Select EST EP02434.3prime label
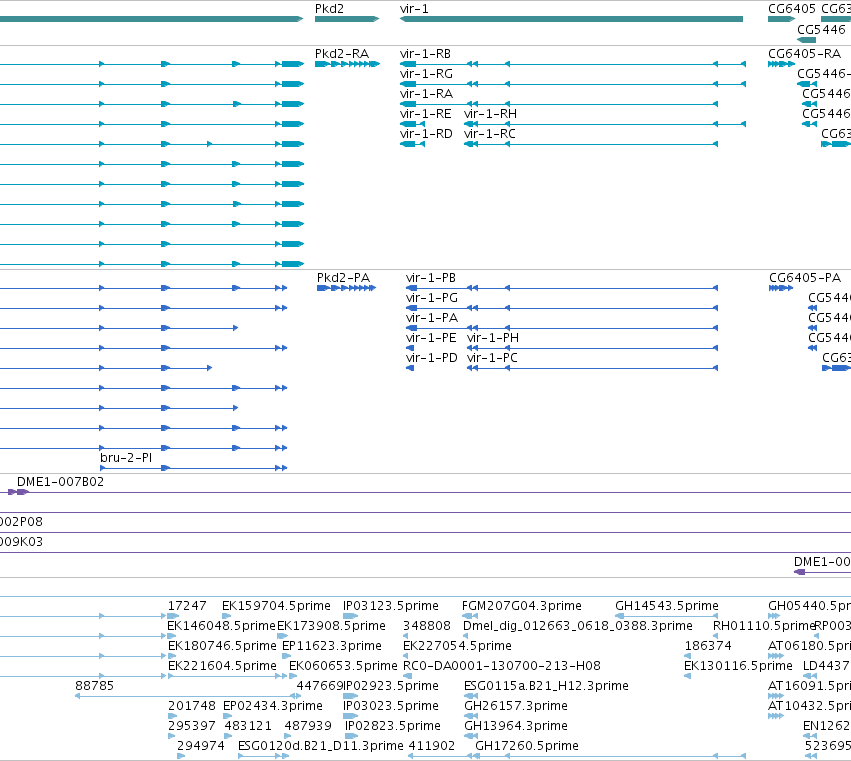 (272, 706)
